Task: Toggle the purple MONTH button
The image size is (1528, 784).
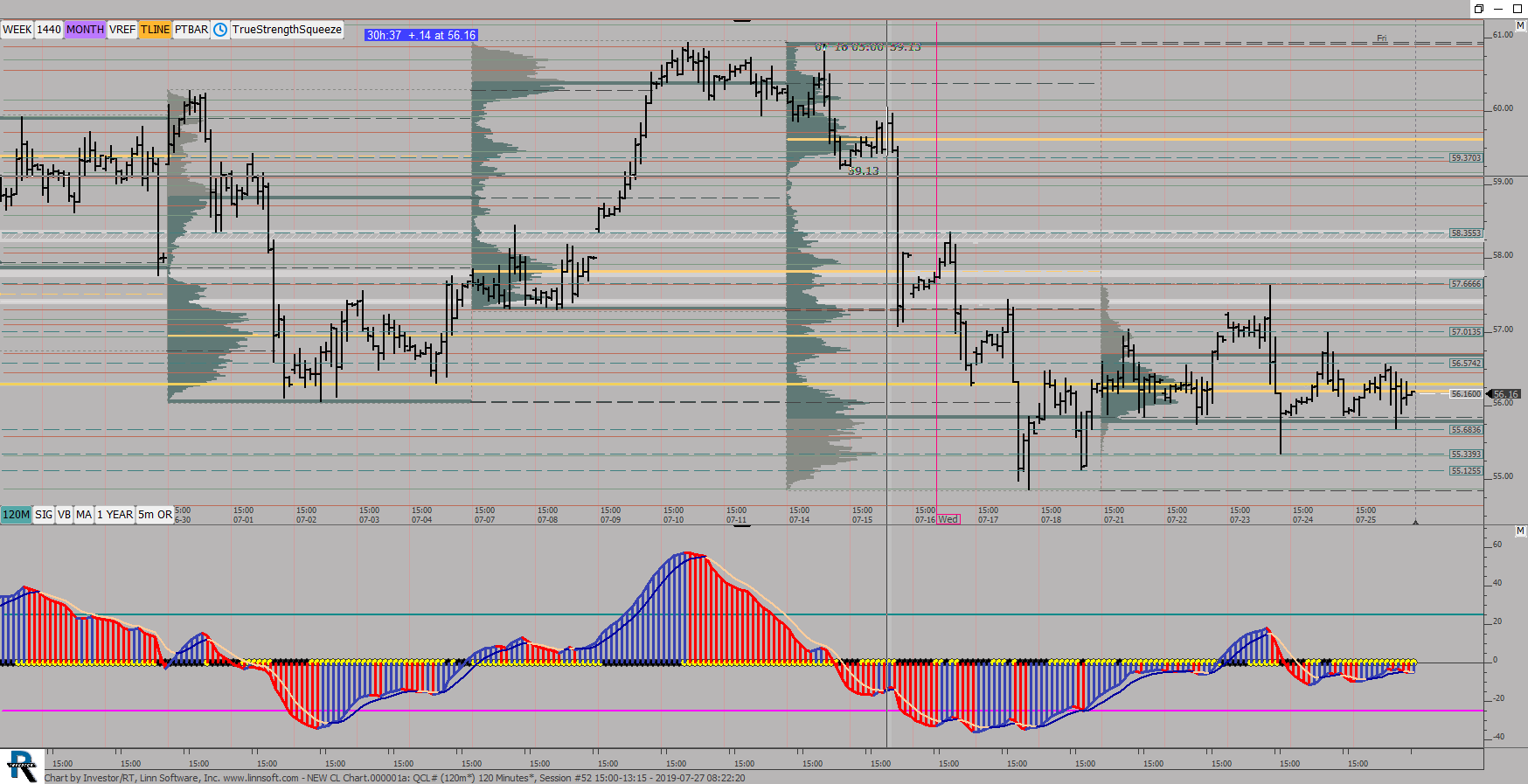Action: point(85,30)
